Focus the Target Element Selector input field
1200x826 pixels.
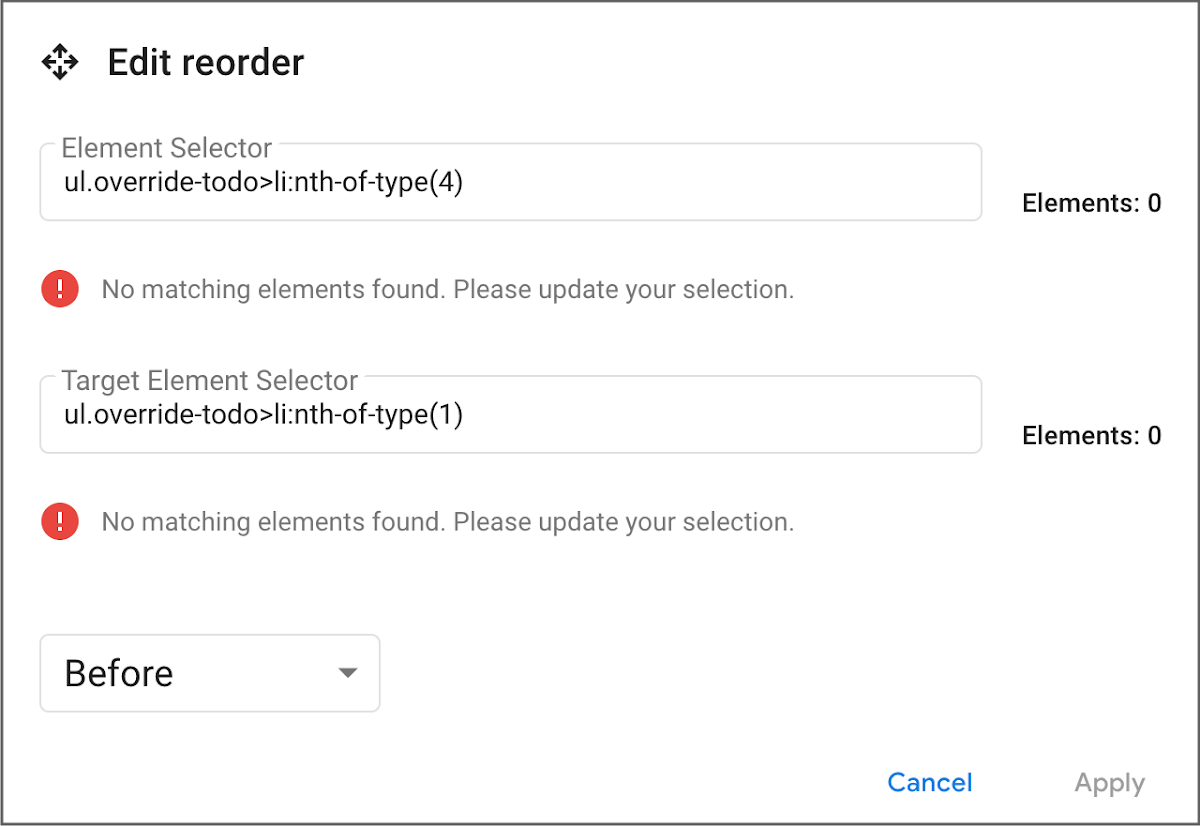[700, 418]
